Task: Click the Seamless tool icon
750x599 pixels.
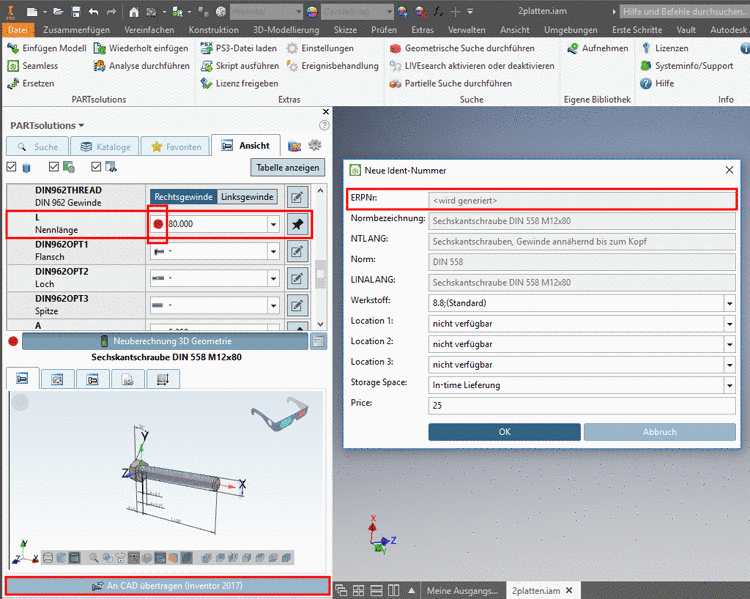Action: click(13, 66)
